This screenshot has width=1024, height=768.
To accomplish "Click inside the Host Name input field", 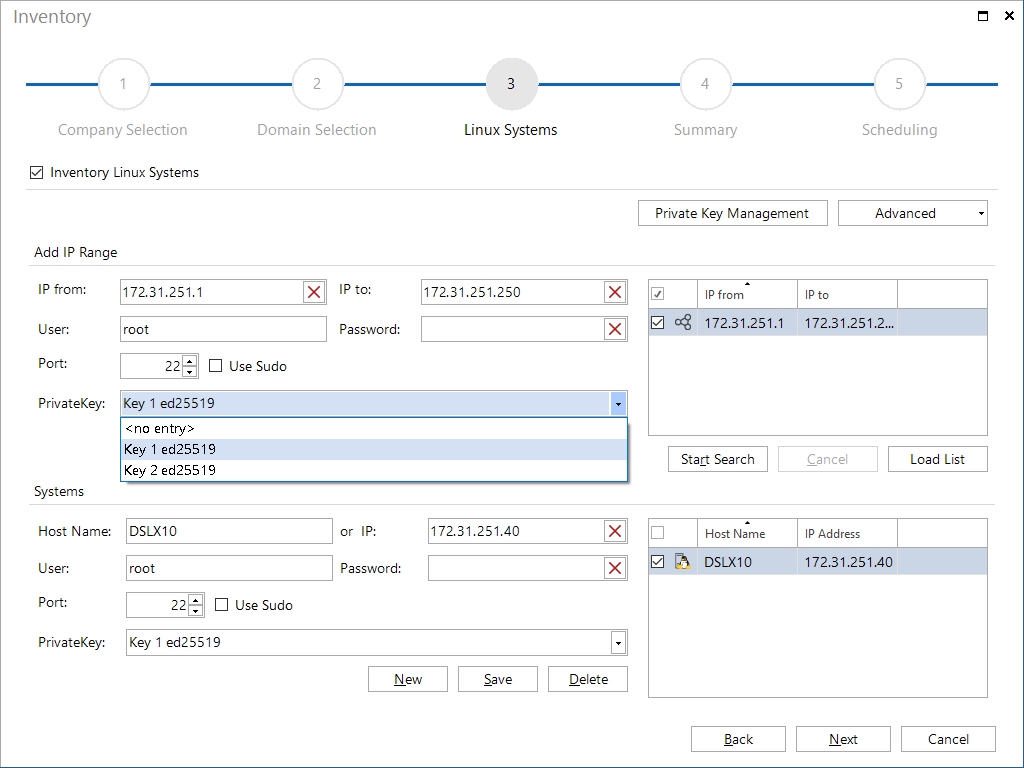I will (228, 531).
